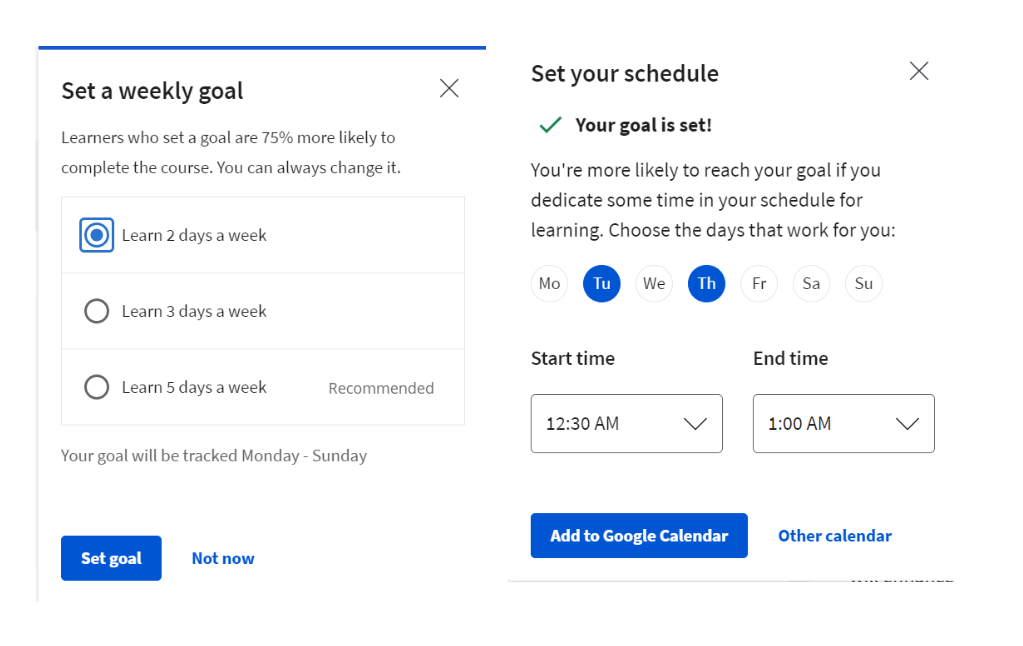Open the Start time dropdown
The height and width of the screenshot is (646, 1023).
click(x=626, y=424)
